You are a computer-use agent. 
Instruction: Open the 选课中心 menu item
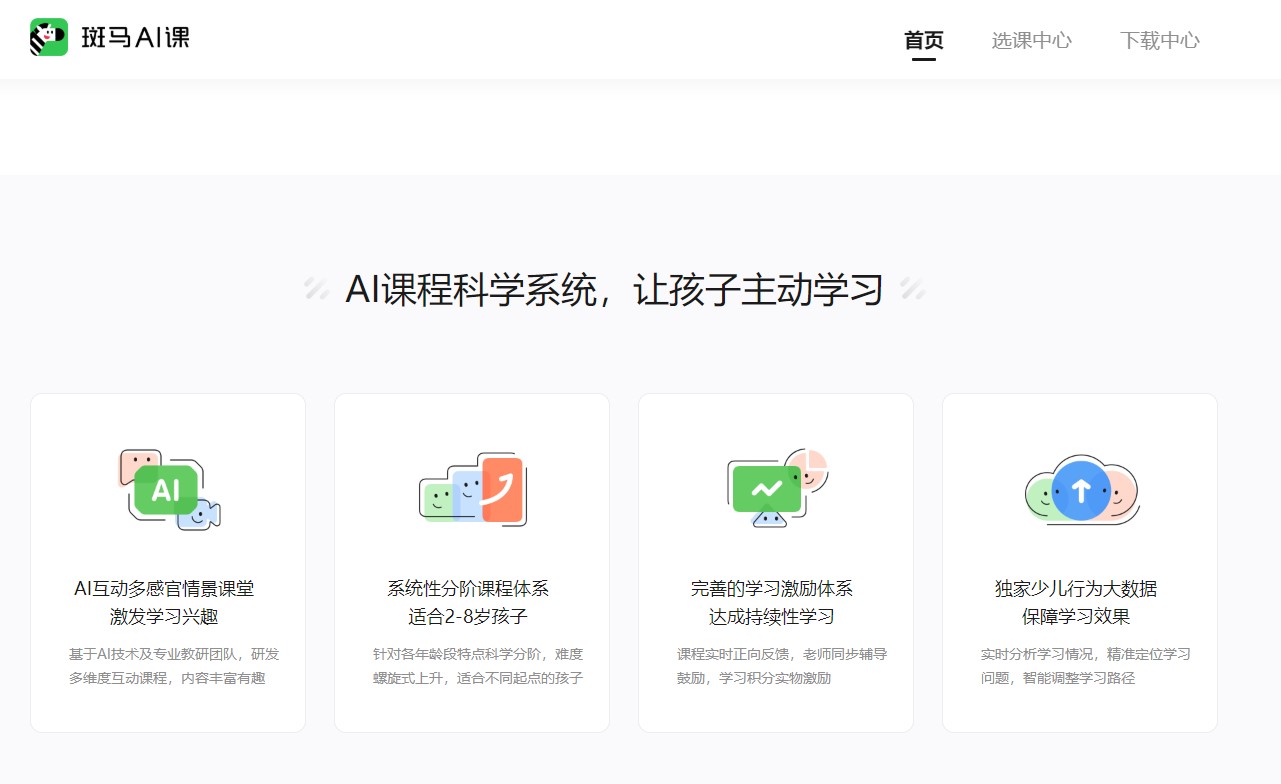(1031, 40)
